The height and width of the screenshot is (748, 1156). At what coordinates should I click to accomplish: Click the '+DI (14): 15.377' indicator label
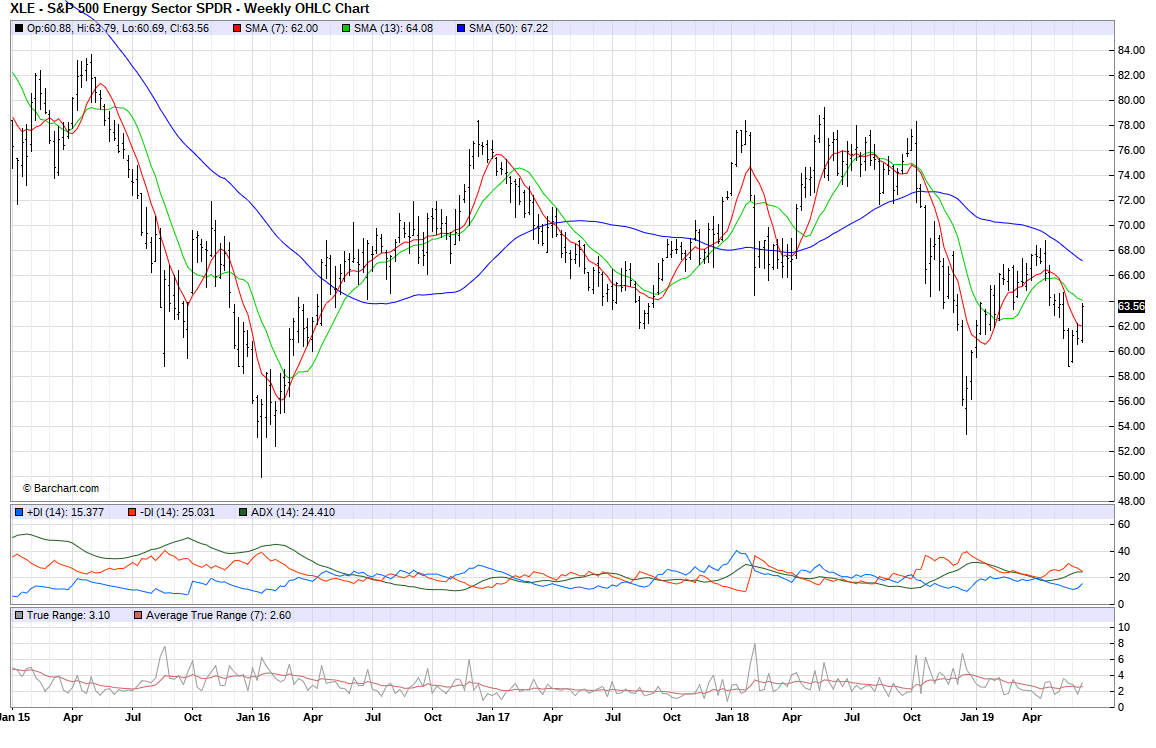pos(66,512)
